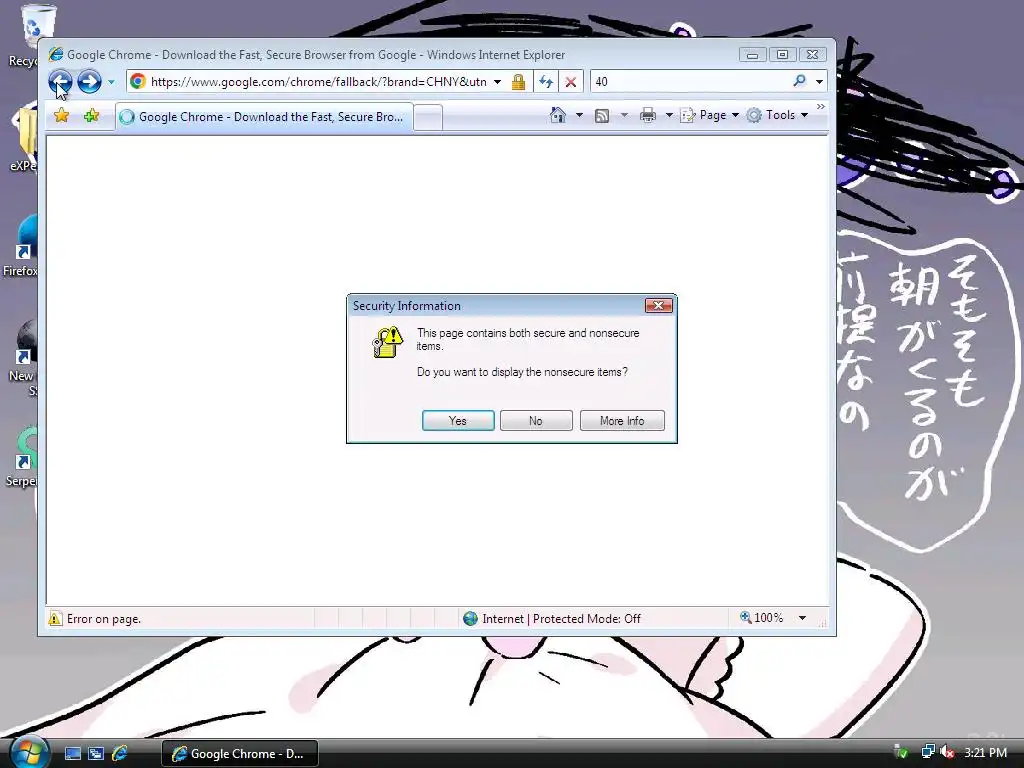Click the search box containing 40
The image size is (1024, 768).
click(x=691, y=82)
